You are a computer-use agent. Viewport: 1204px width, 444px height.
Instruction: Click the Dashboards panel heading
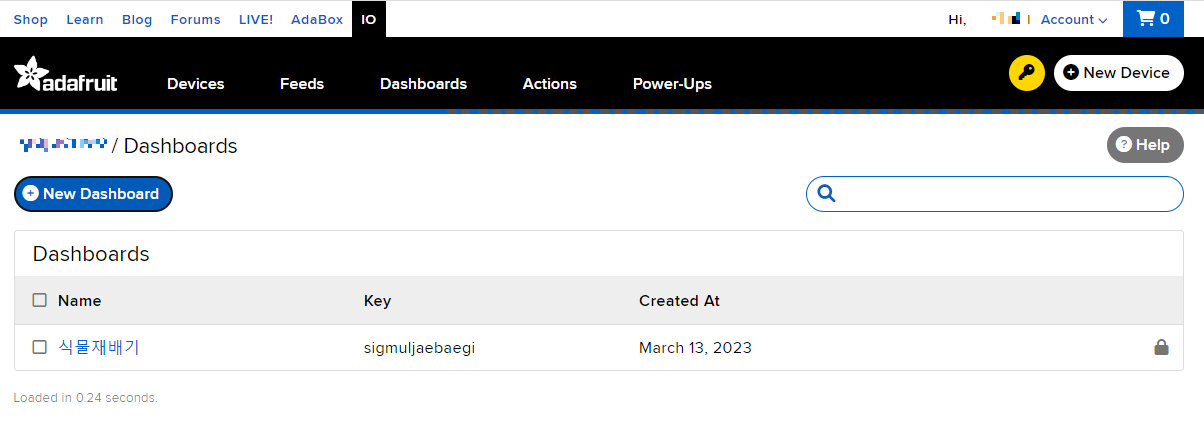[x=91, y=254]
